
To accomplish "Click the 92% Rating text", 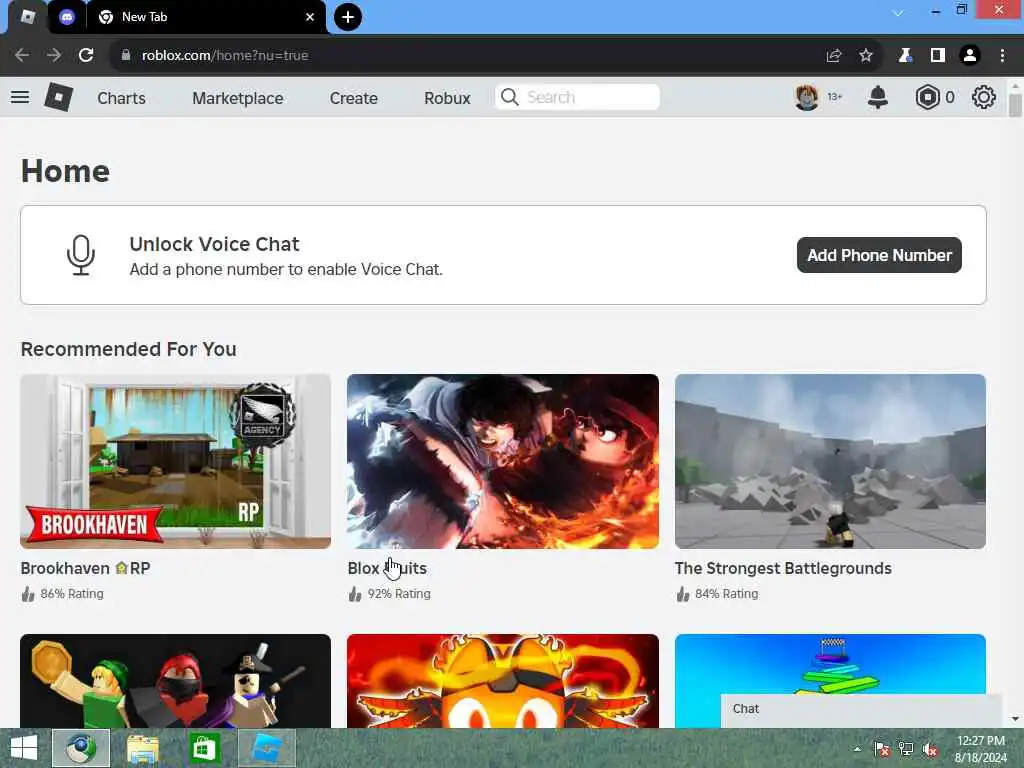I will (399, 594).
